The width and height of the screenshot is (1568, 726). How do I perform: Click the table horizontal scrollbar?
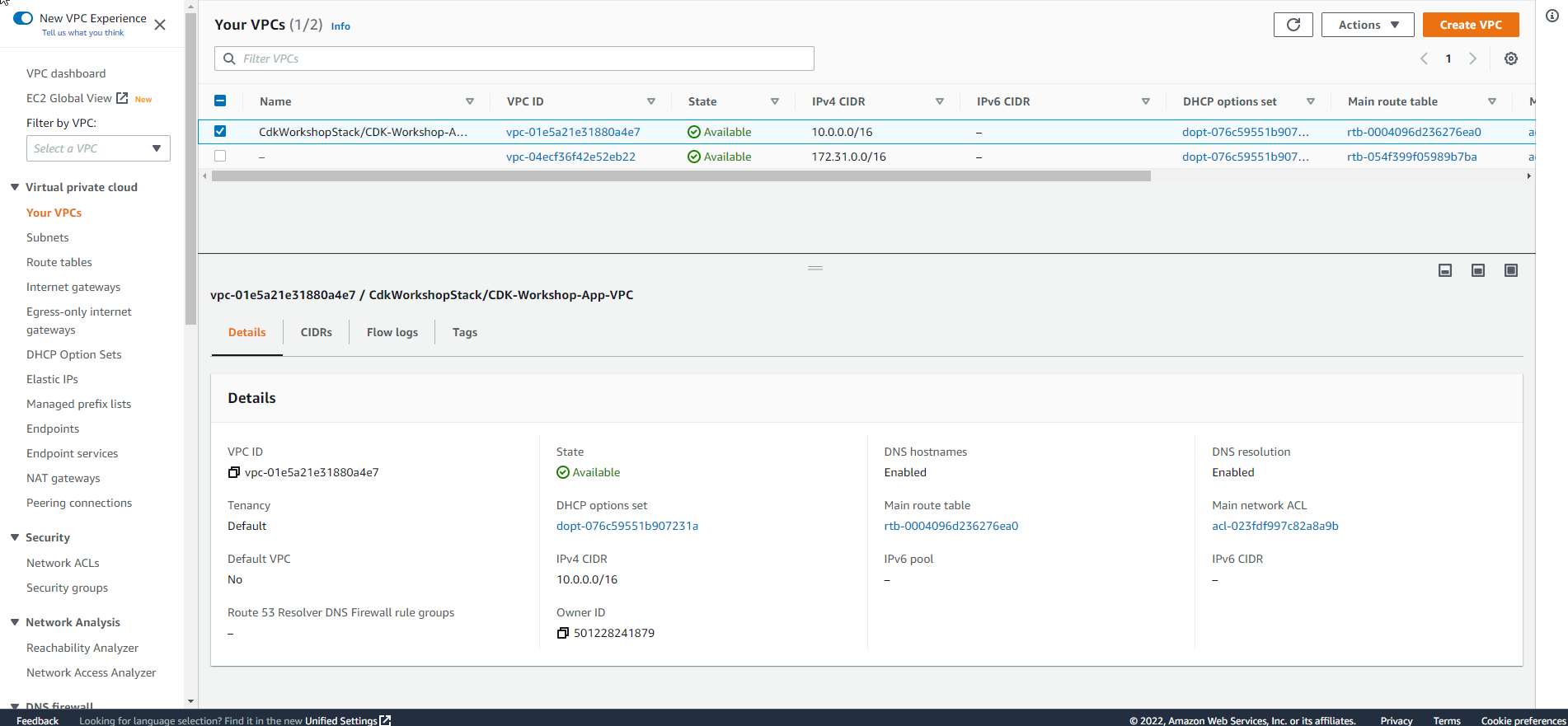681,176
